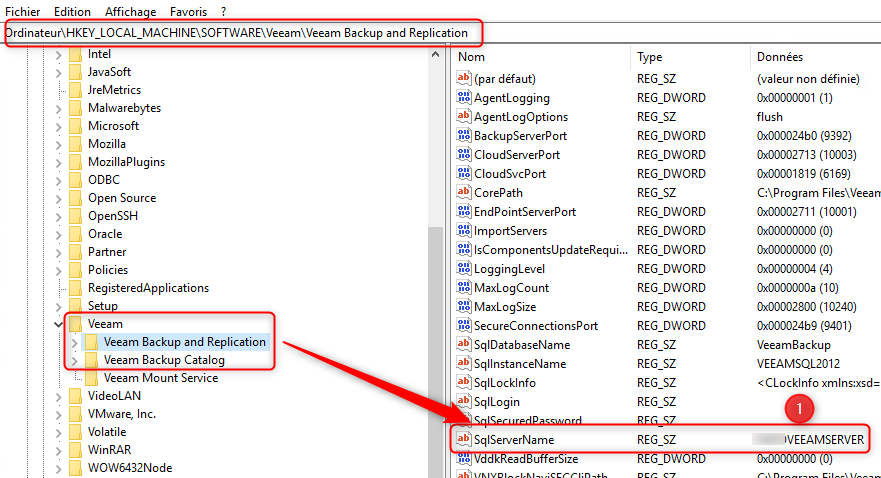This screenshot has height=478, width=881.
Task: Select the SqlDatabaseName string icon
Action: [x=463, y=345]
